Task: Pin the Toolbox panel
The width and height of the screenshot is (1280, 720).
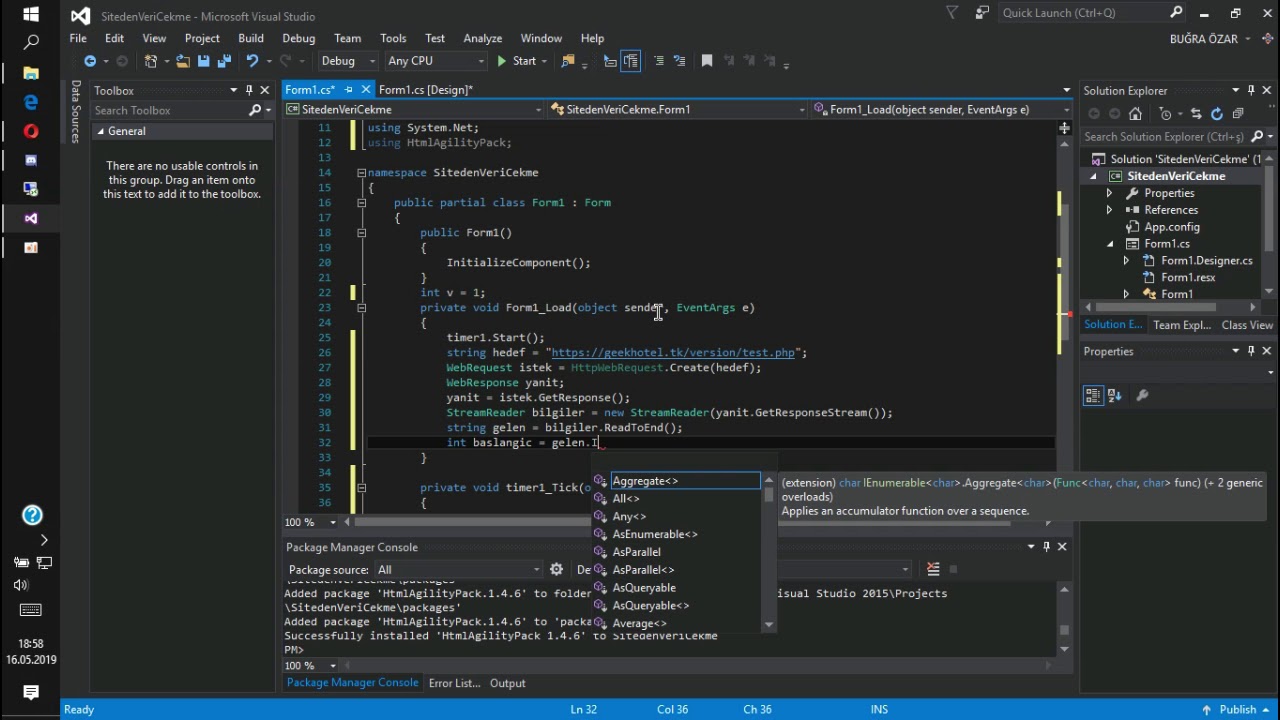Action: tap(249, 90)
